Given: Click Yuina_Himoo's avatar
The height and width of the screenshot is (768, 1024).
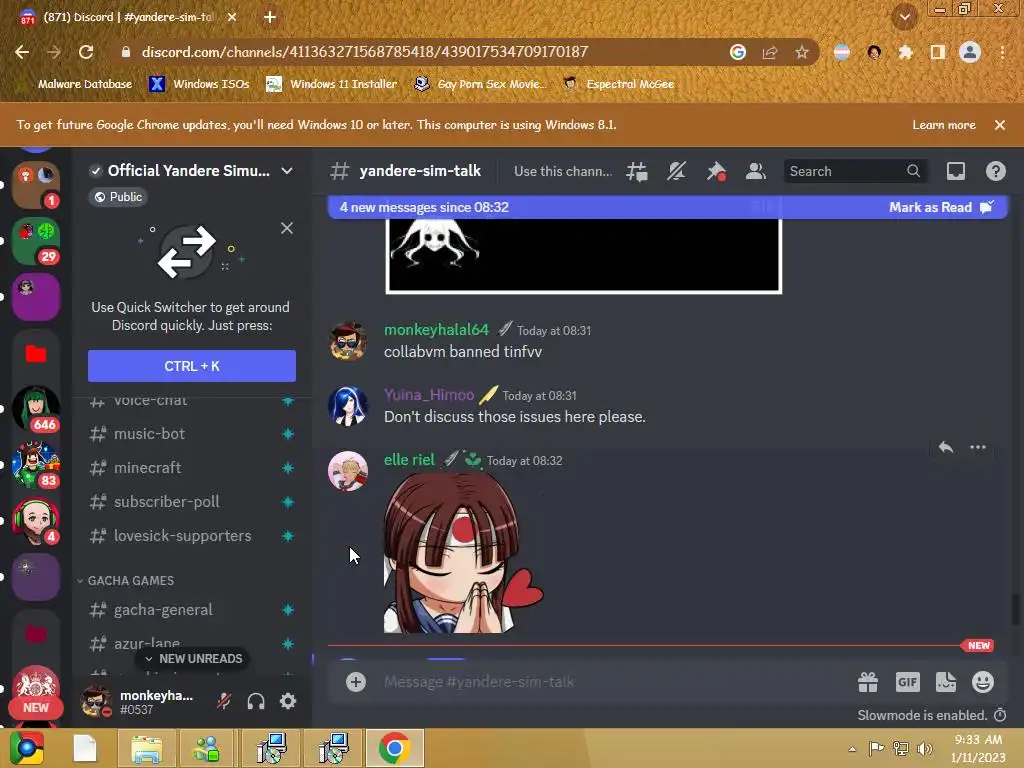Looking at the screenshot, I should tap(347, 406).
